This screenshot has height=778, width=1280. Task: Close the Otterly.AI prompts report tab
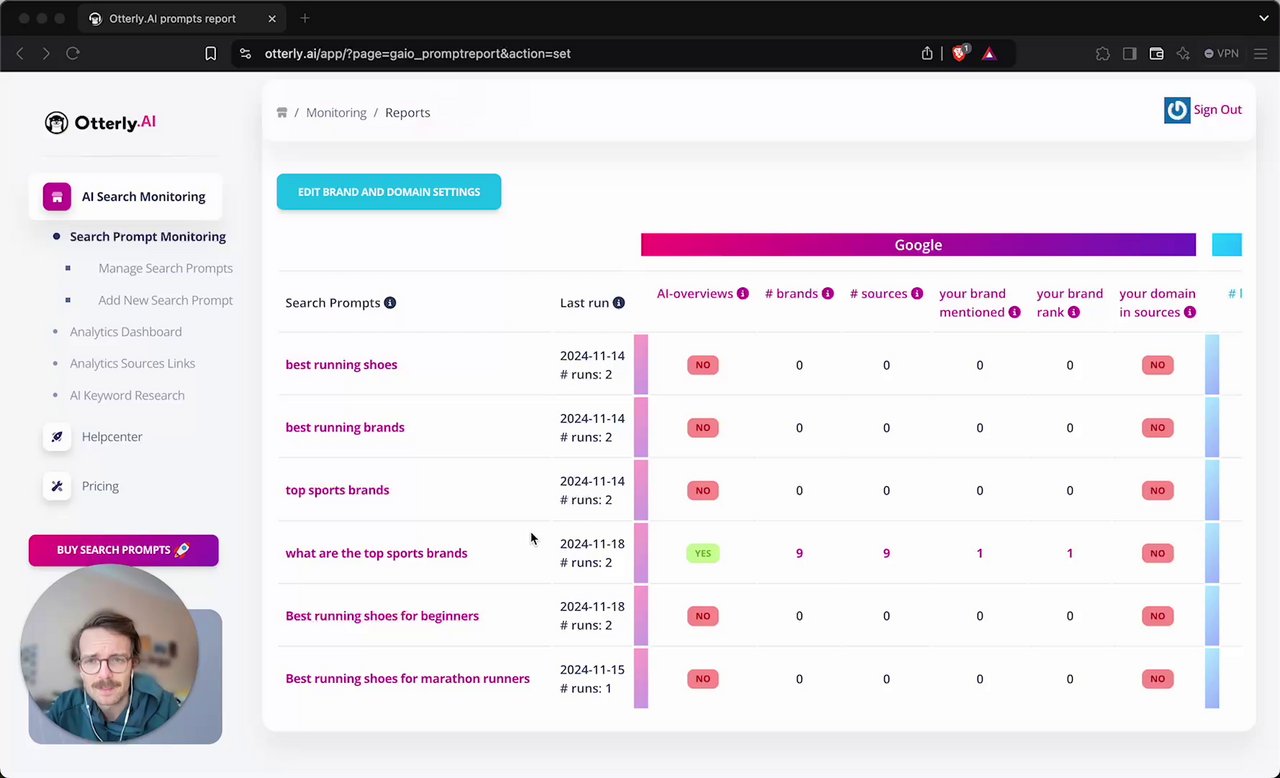pos(272,18)
